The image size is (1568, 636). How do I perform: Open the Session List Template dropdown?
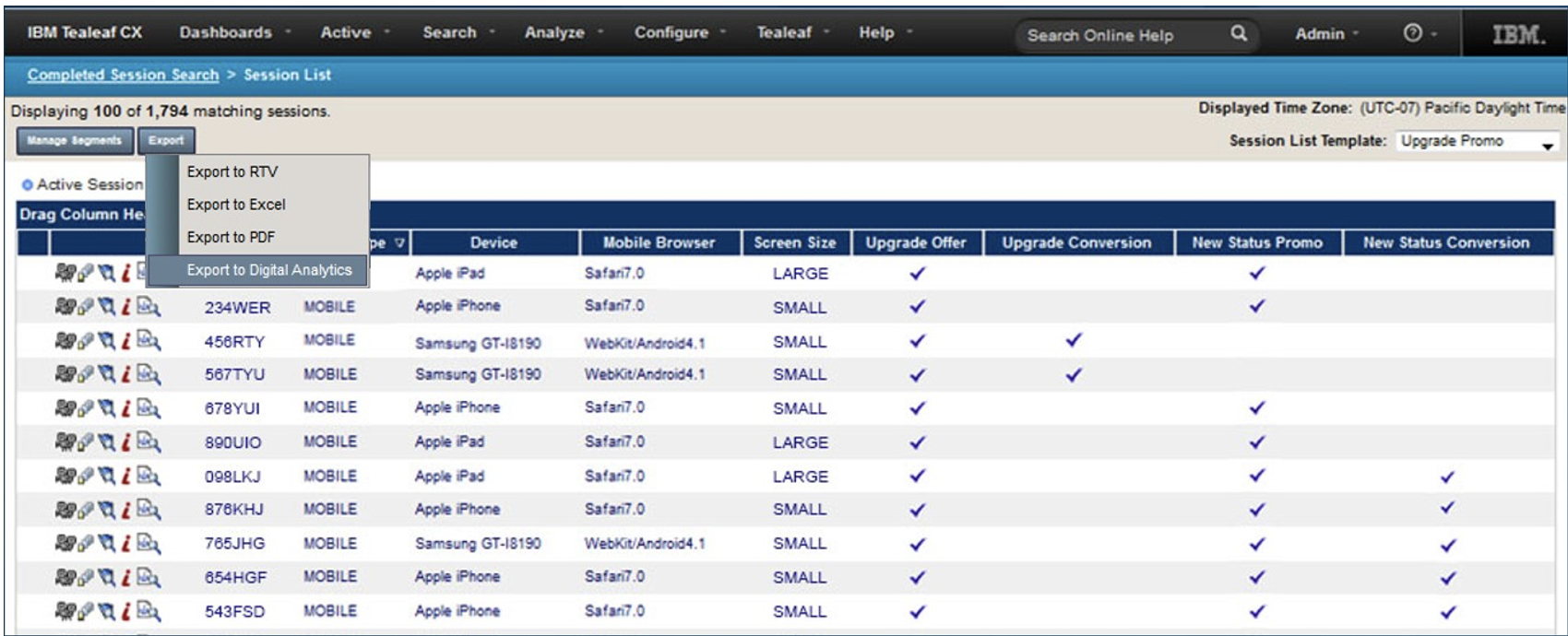1478,142
